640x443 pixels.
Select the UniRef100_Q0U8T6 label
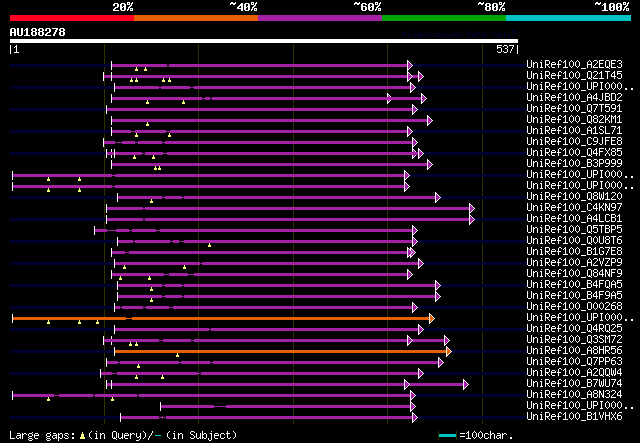574,240
